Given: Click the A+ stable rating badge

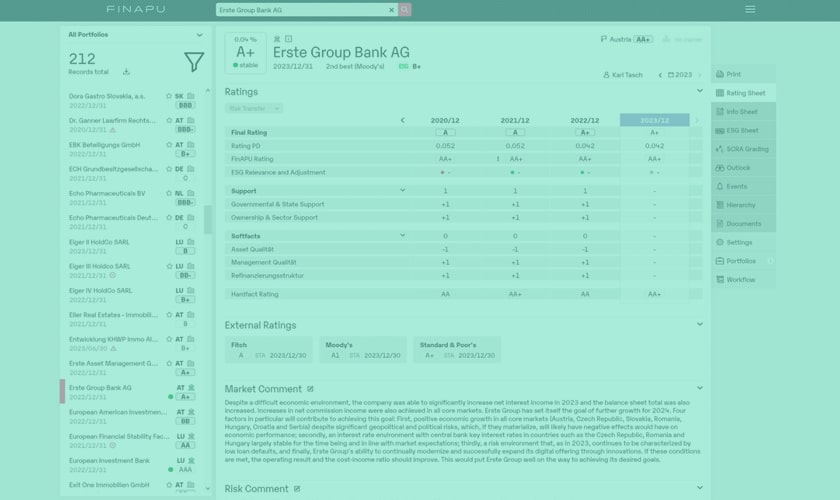Looking at the screenshot, I should 245,53.
